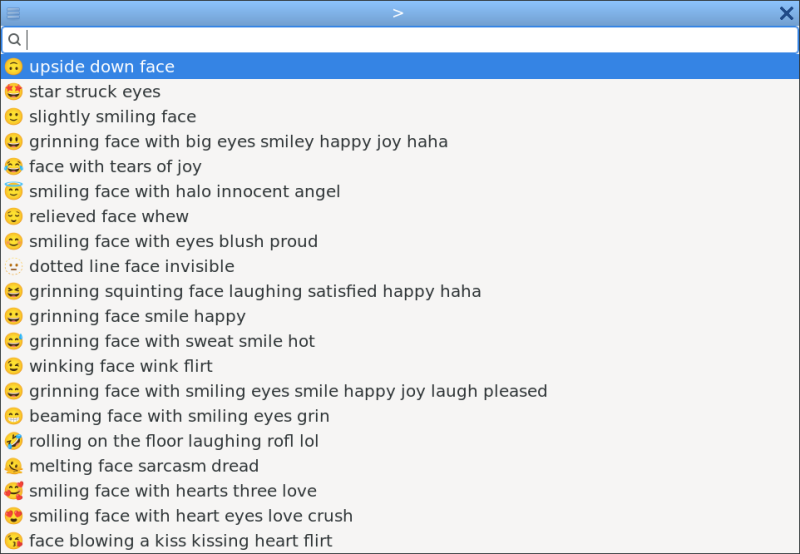Choose the face blowing a kiss icon

[13, 541]
